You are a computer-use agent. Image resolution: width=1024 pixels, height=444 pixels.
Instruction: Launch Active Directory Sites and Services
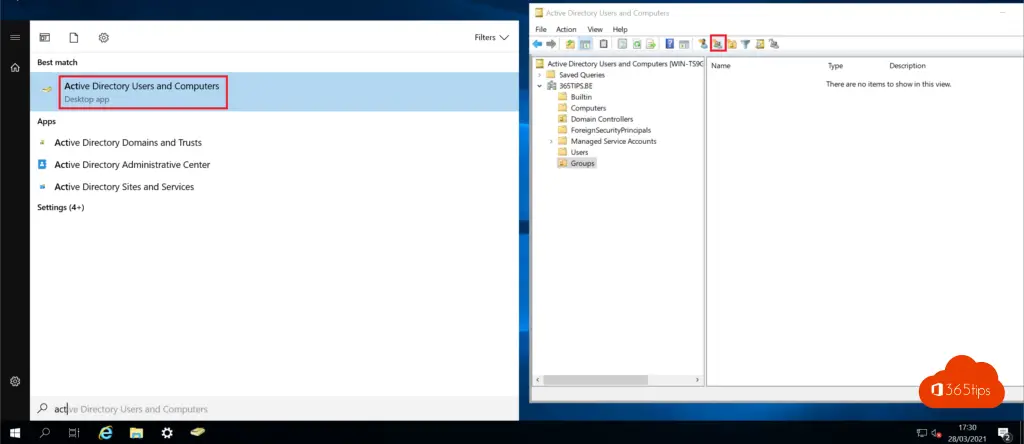(x=124, y=187)
